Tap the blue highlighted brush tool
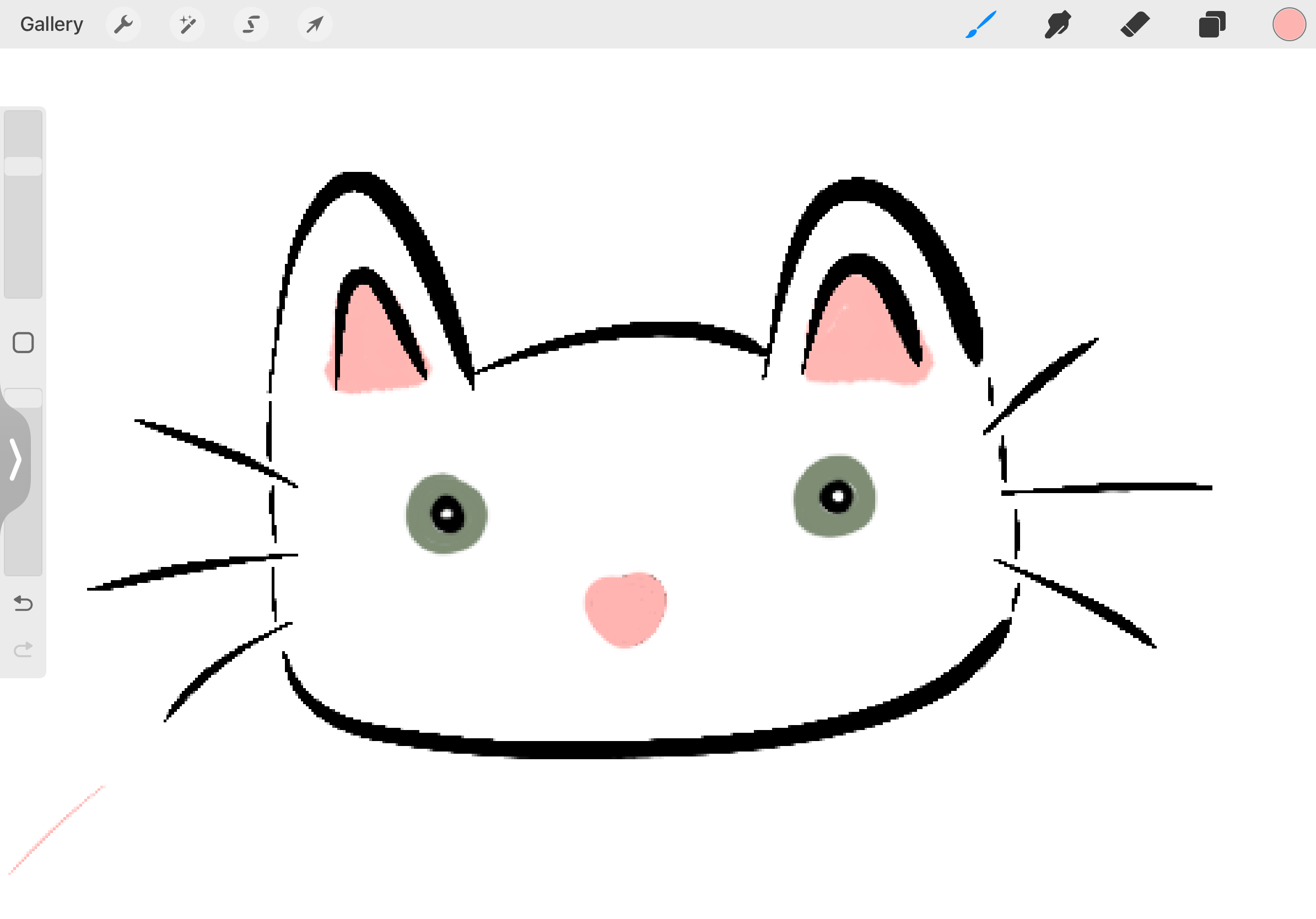1316x919 pixels. coord(981,24)
